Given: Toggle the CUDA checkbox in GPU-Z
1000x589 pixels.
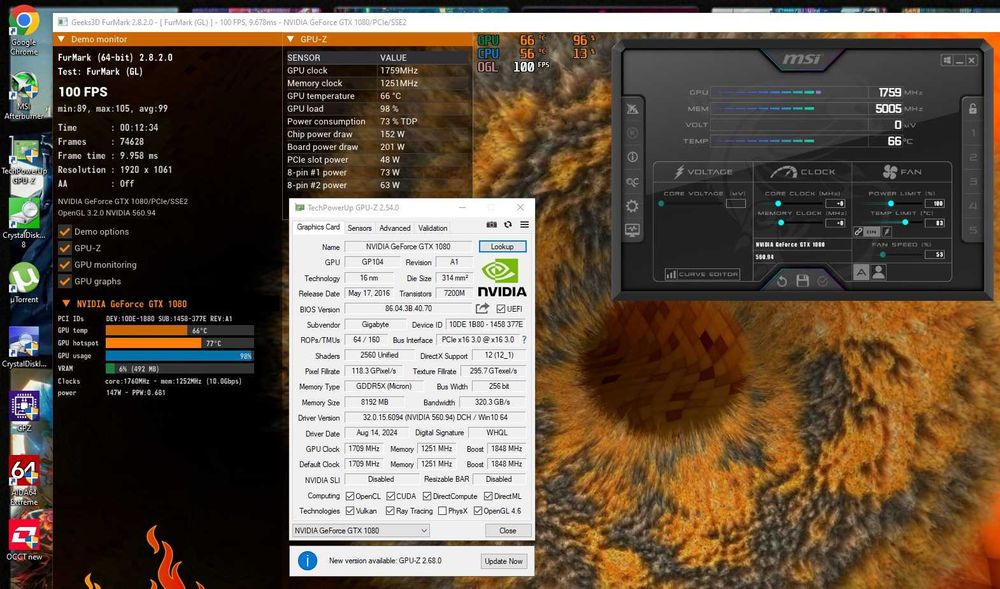Looking at the screenshot, I should coord(390,496).
